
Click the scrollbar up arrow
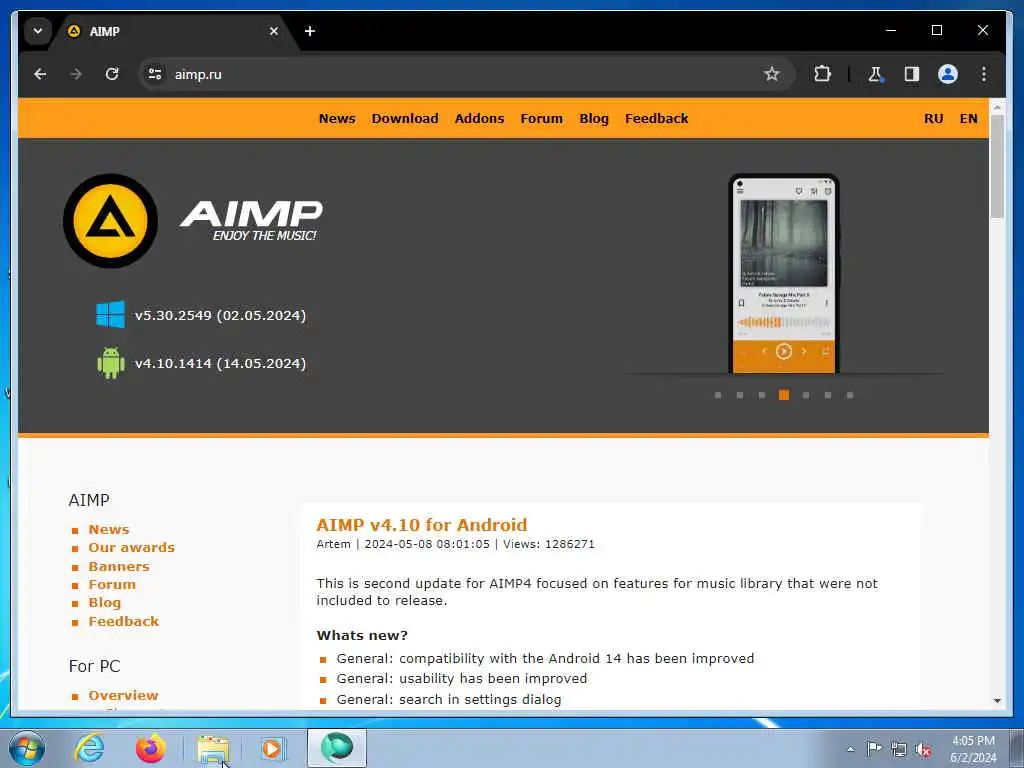997,106
